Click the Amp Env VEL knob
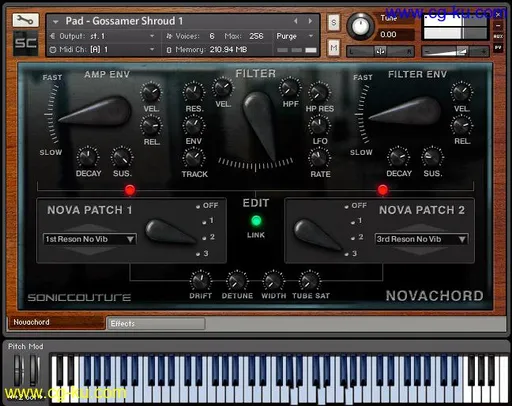This screenshot has width=512, height=406. click(151, 92)
